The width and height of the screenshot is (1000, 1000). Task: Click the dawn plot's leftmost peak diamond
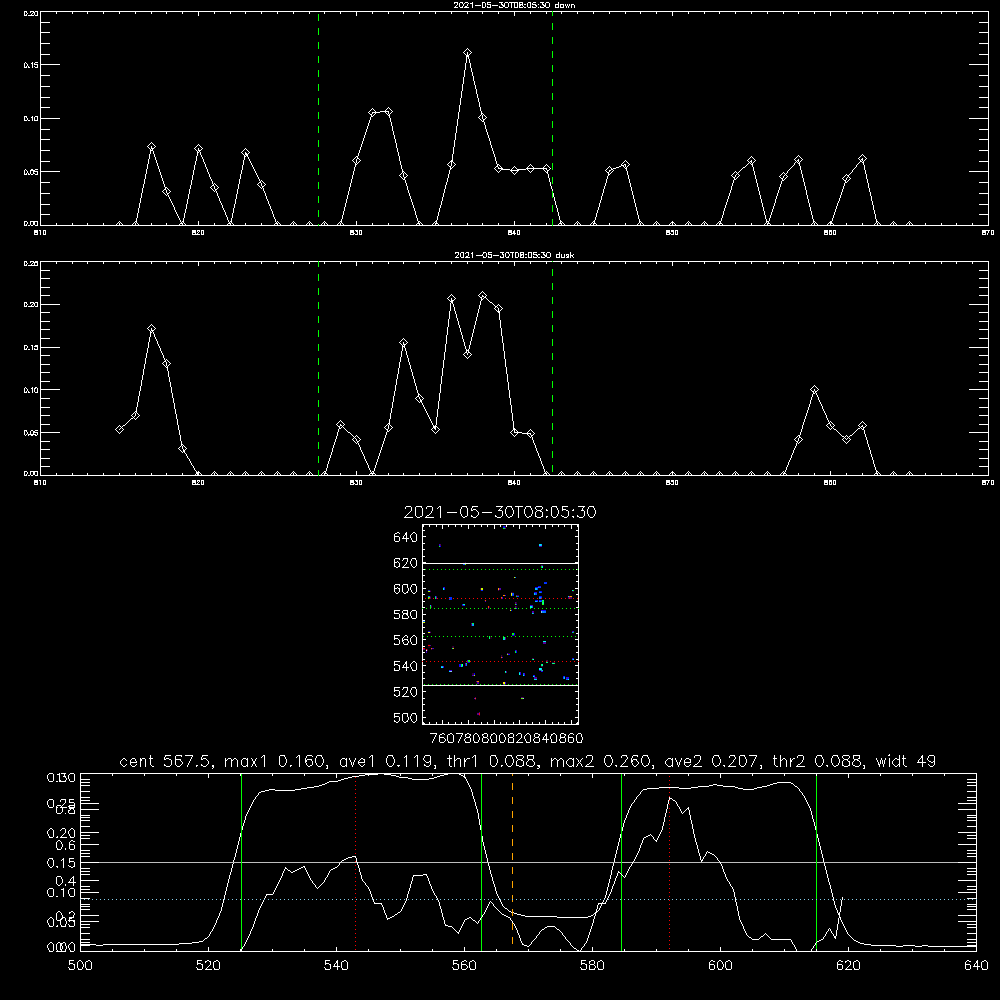151,147
